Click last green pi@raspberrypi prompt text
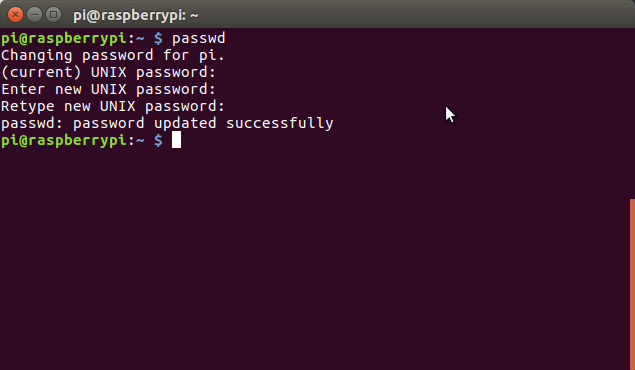Viewport: 635px width, 370px height. 64,141
